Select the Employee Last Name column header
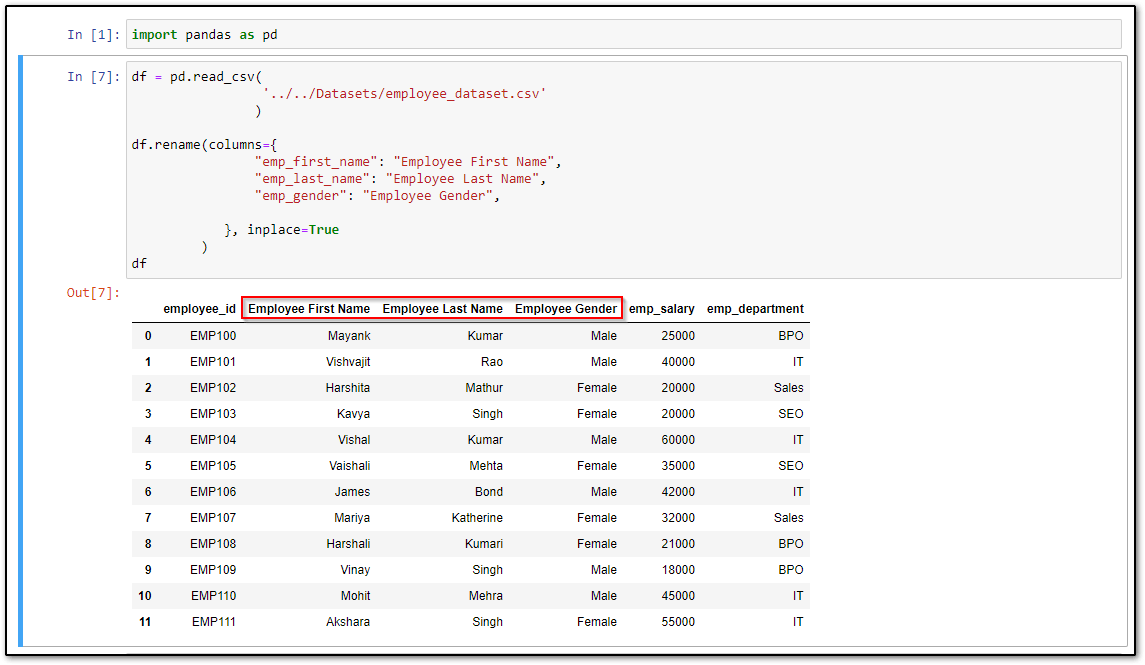This screenshot has height=665, width=1145. click(443, 308)
